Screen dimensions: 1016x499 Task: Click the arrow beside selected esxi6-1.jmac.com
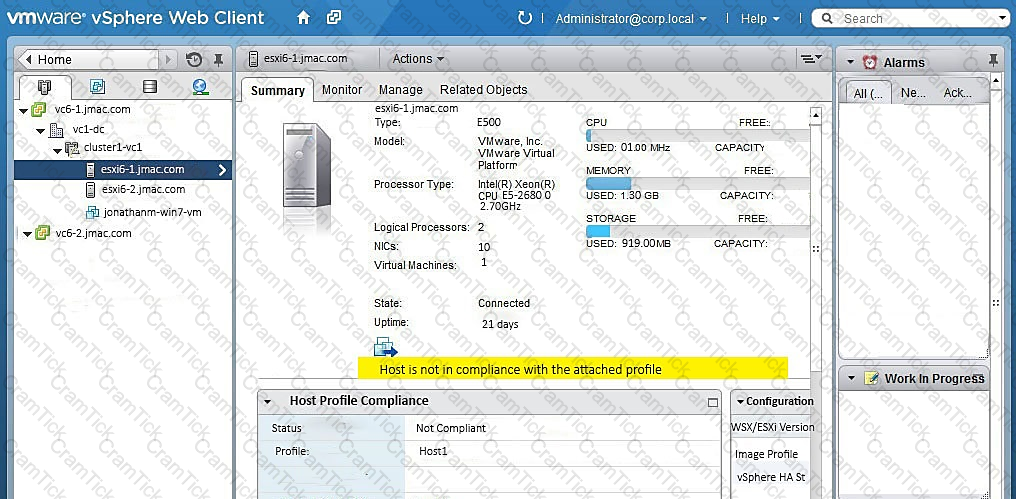[x=222, y=170]
